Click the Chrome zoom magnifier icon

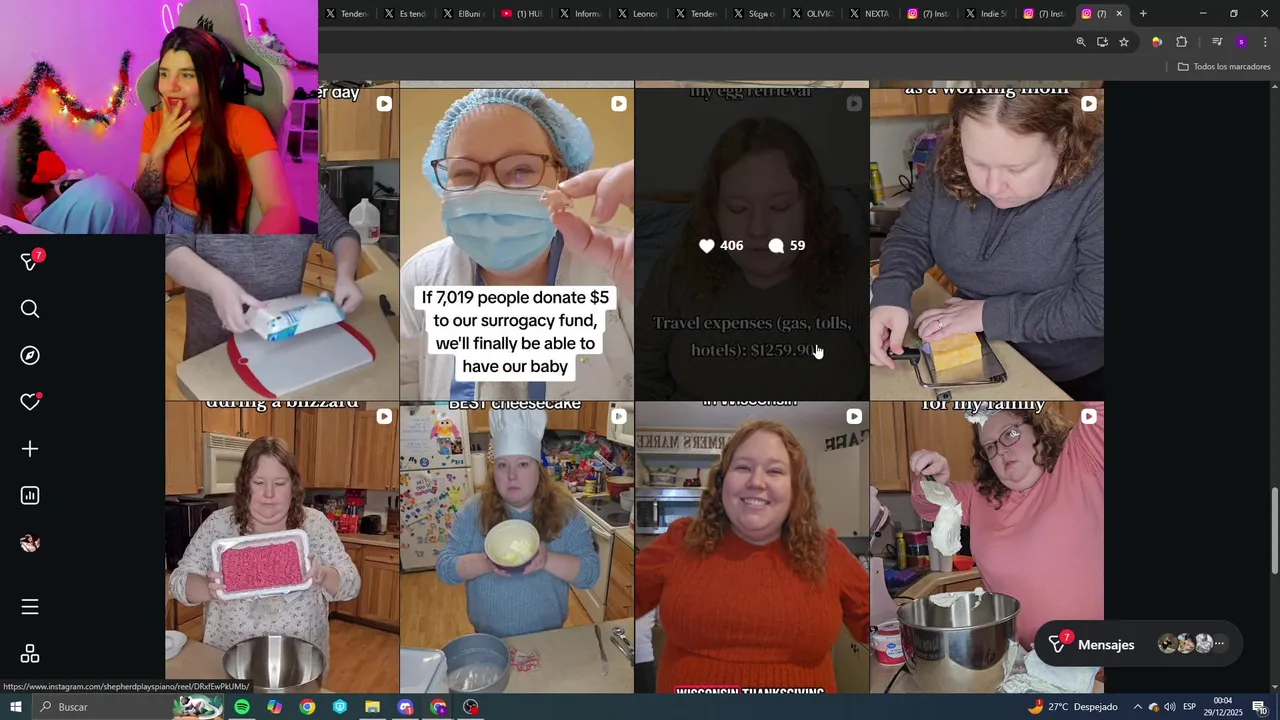[1081, 42]
